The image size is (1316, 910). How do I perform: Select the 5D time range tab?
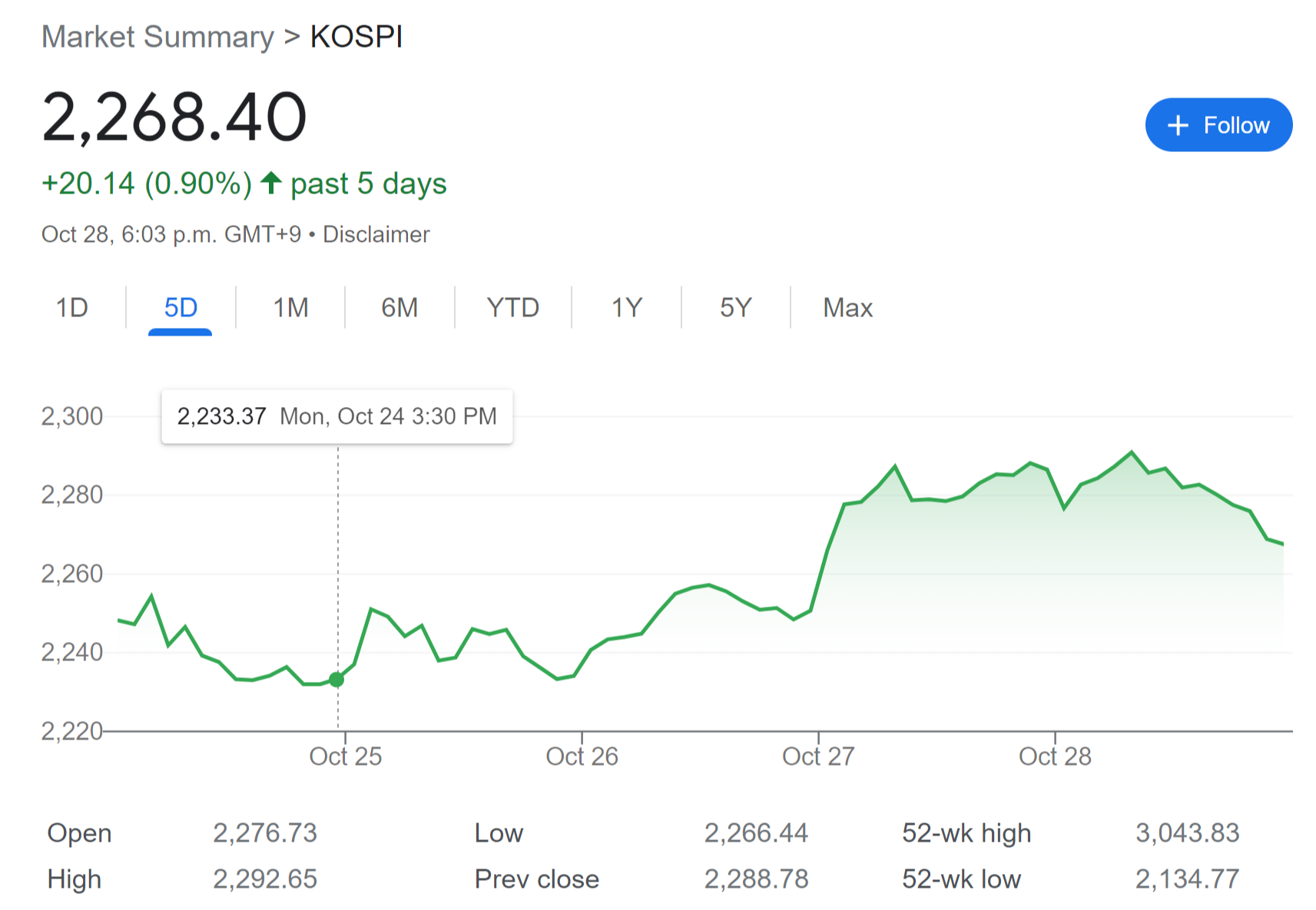[181, 308]
